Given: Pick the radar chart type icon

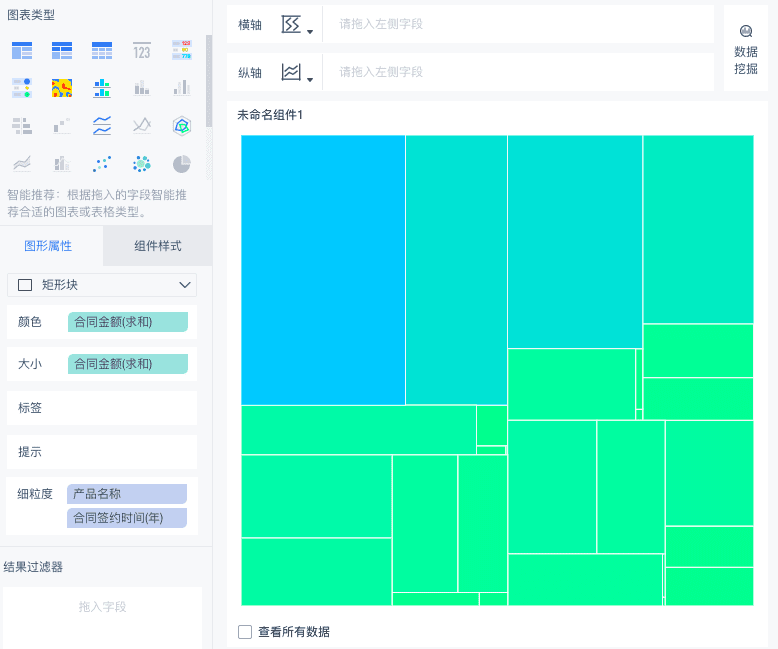Looking at the screenshot, I should pos(182,126).
